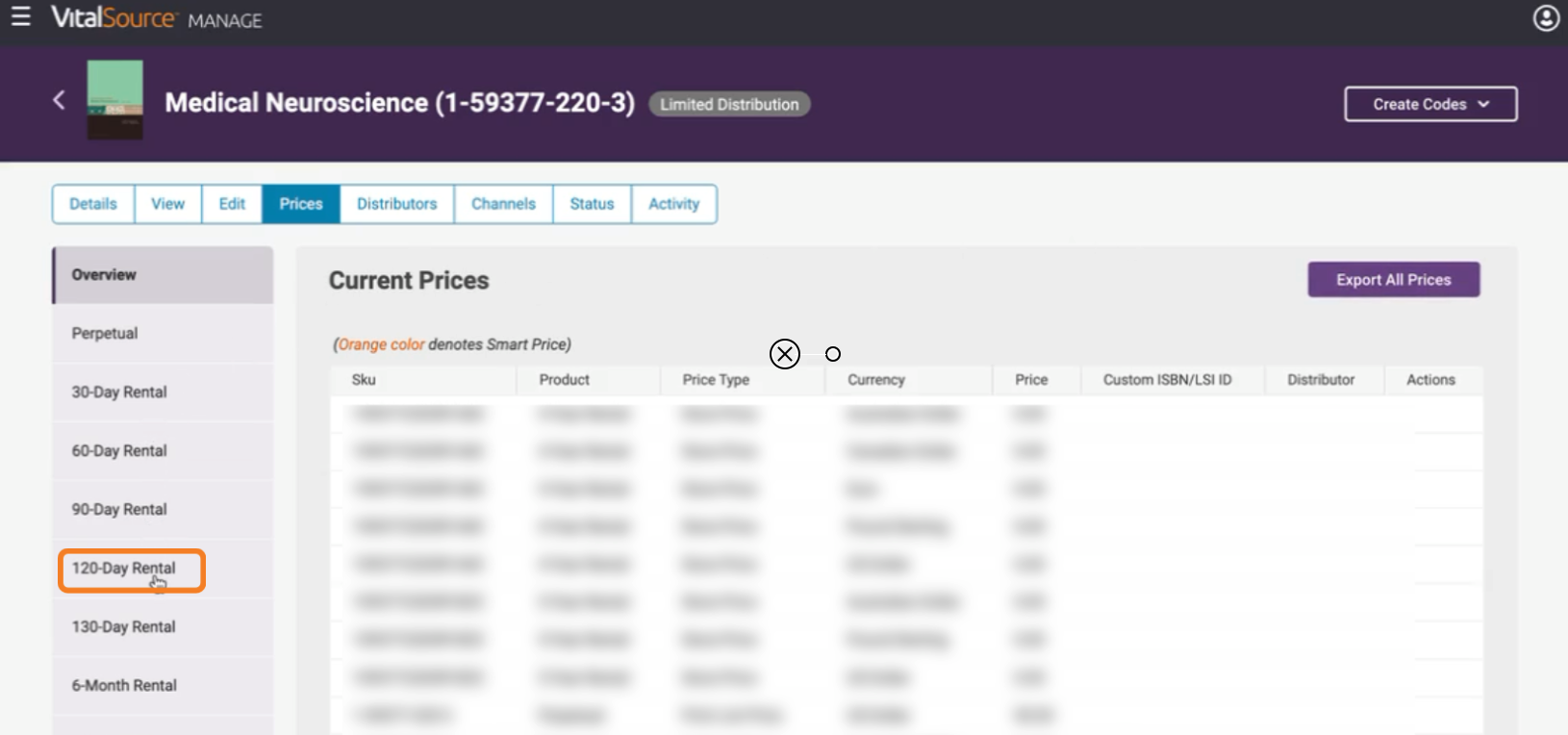
Task: Click the Export All Prices button
Action: pos(1393,280)
